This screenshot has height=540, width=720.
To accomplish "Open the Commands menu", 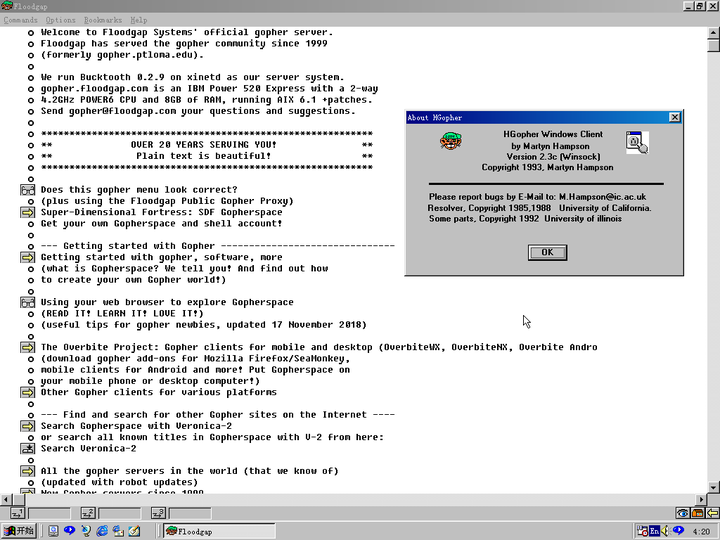I will click(21, 20).
